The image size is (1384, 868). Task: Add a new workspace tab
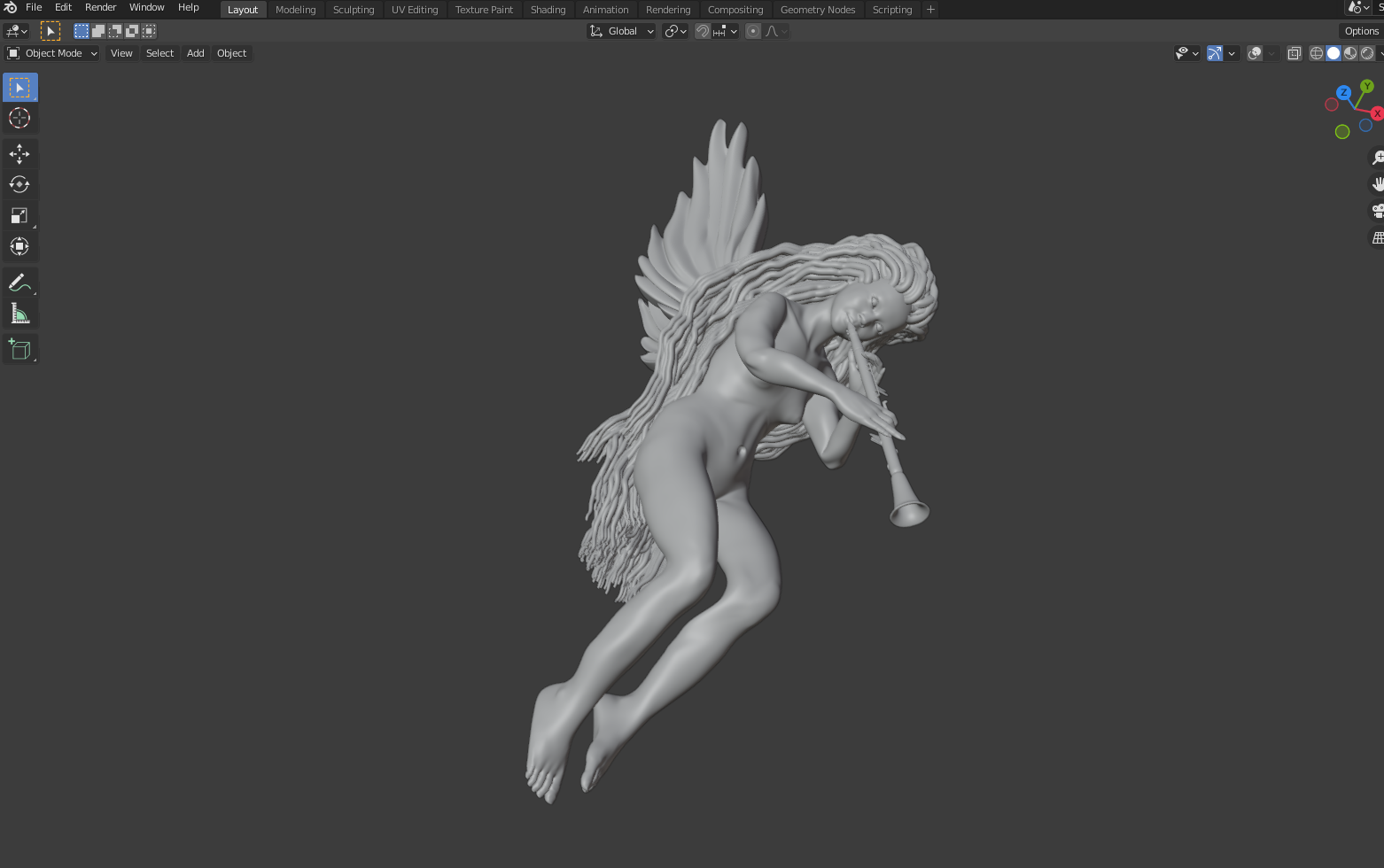coord(930,10)
